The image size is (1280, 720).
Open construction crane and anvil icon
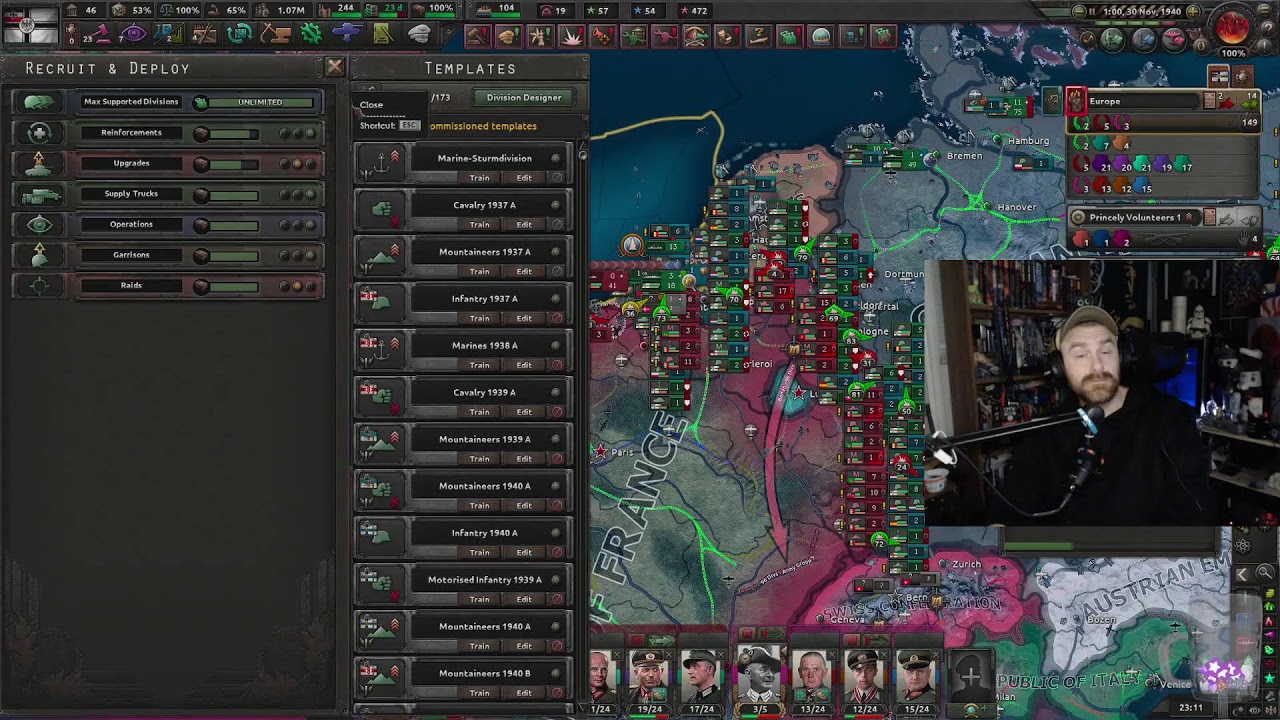click(276, 35)
